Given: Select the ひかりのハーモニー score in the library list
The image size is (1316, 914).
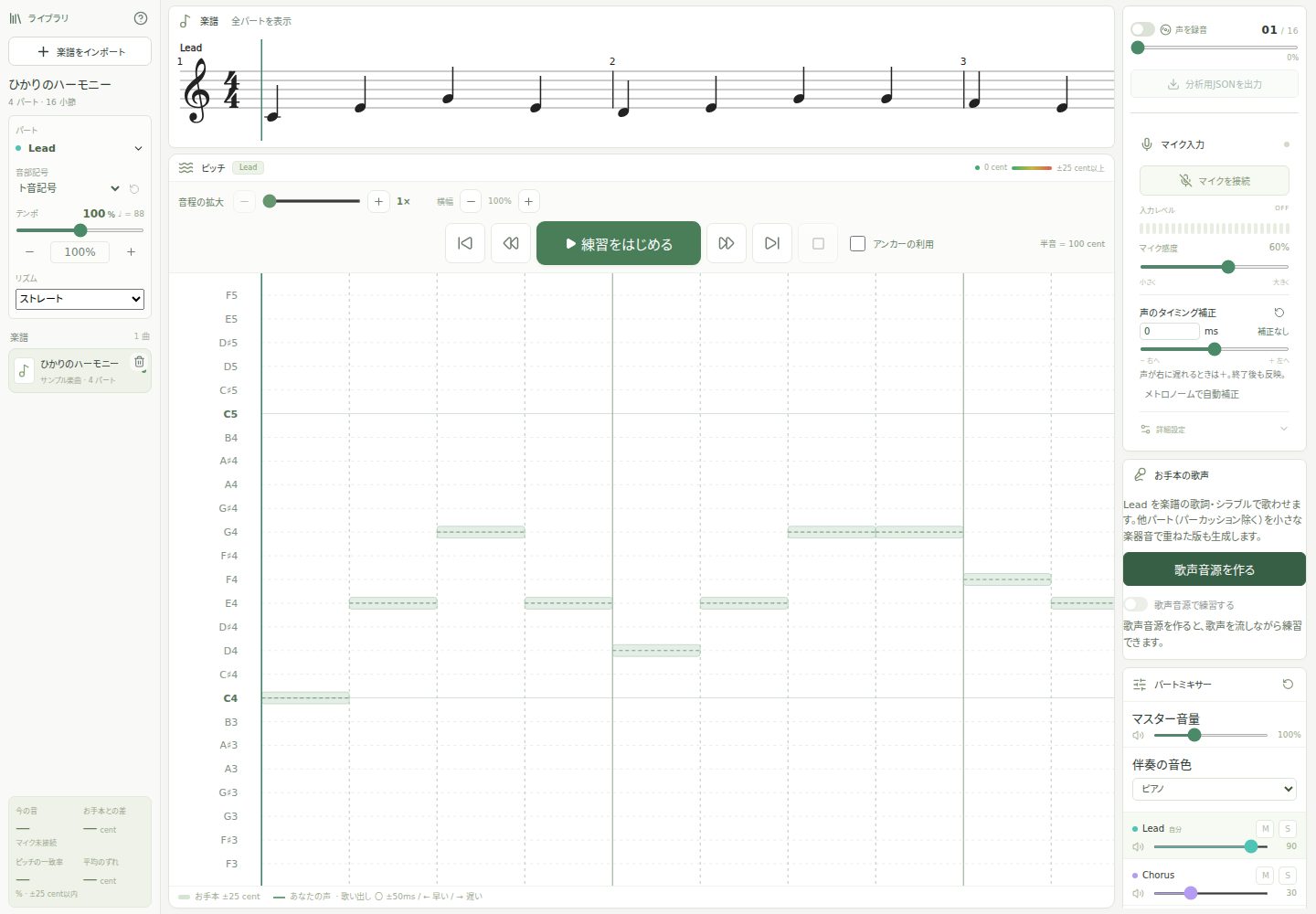Looking at the screenshot, I should pos(80,370).
